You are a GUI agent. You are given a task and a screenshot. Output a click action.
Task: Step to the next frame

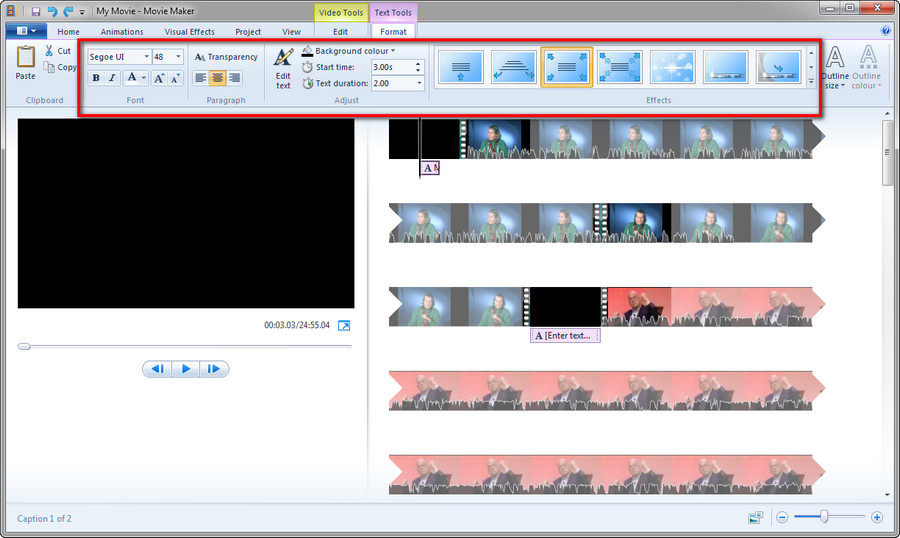214,369
